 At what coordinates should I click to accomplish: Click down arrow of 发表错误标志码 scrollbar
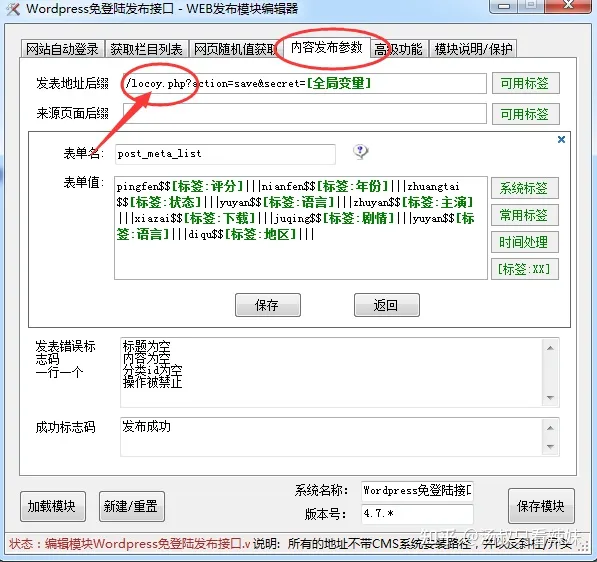(x=551, y=398)
